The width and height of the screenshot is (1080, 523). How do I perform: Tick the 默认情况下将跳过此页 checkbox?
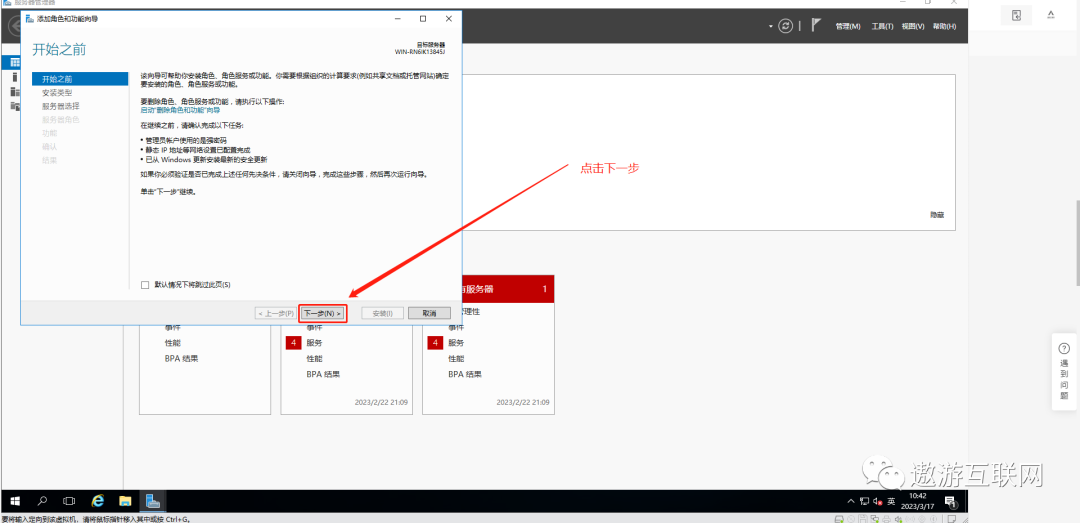click(145, 285)
